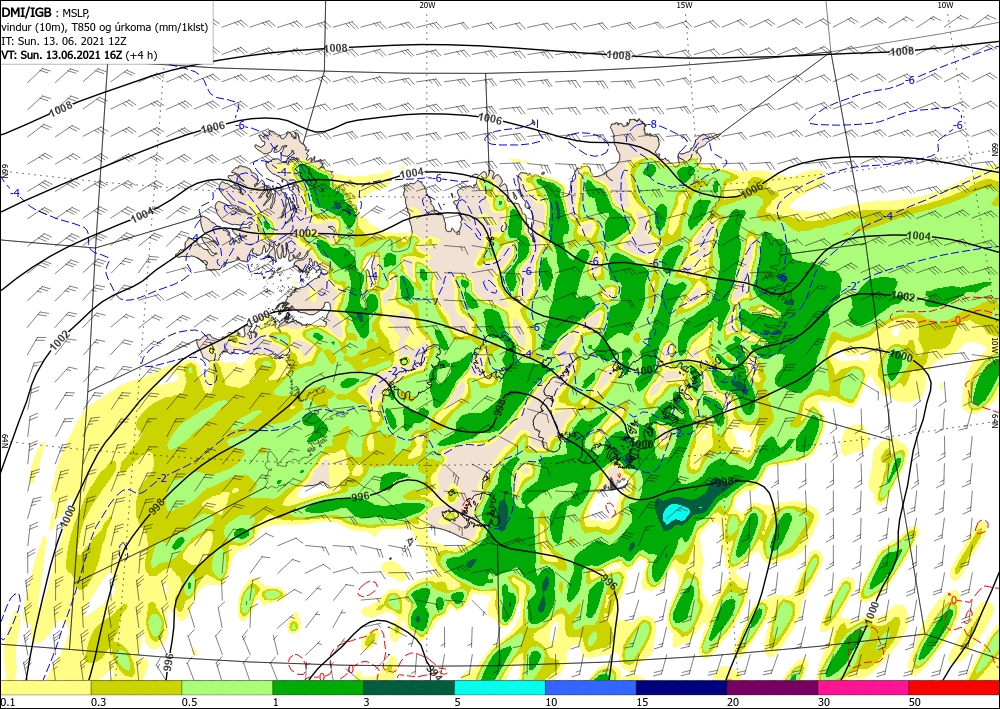This screenshot has height=709, width=1000.
Task: Select the pink 30–50 legend swatch
Action: (864, 687)
